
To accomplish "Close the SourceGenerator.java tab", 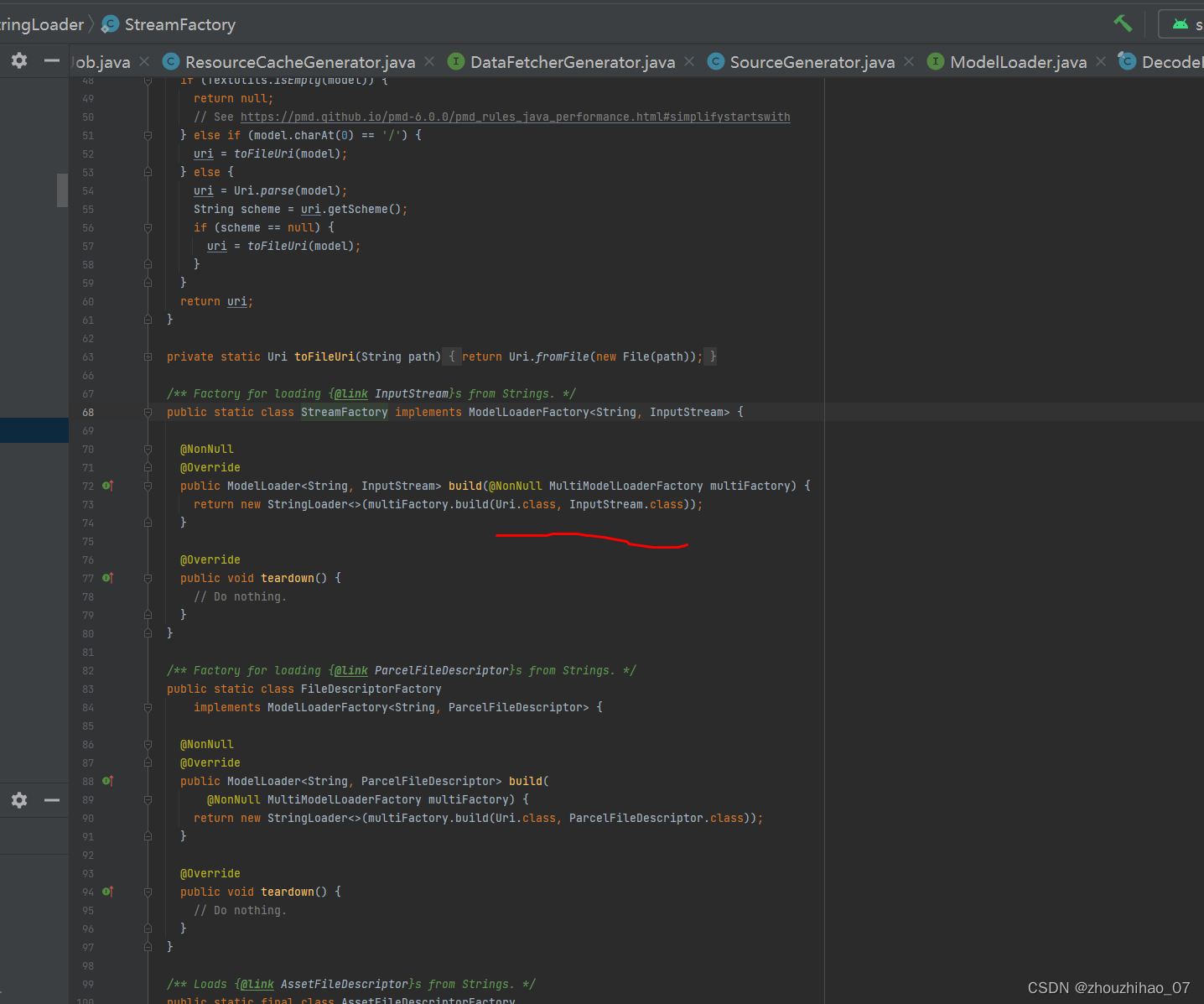I will (x=909, y=61).
